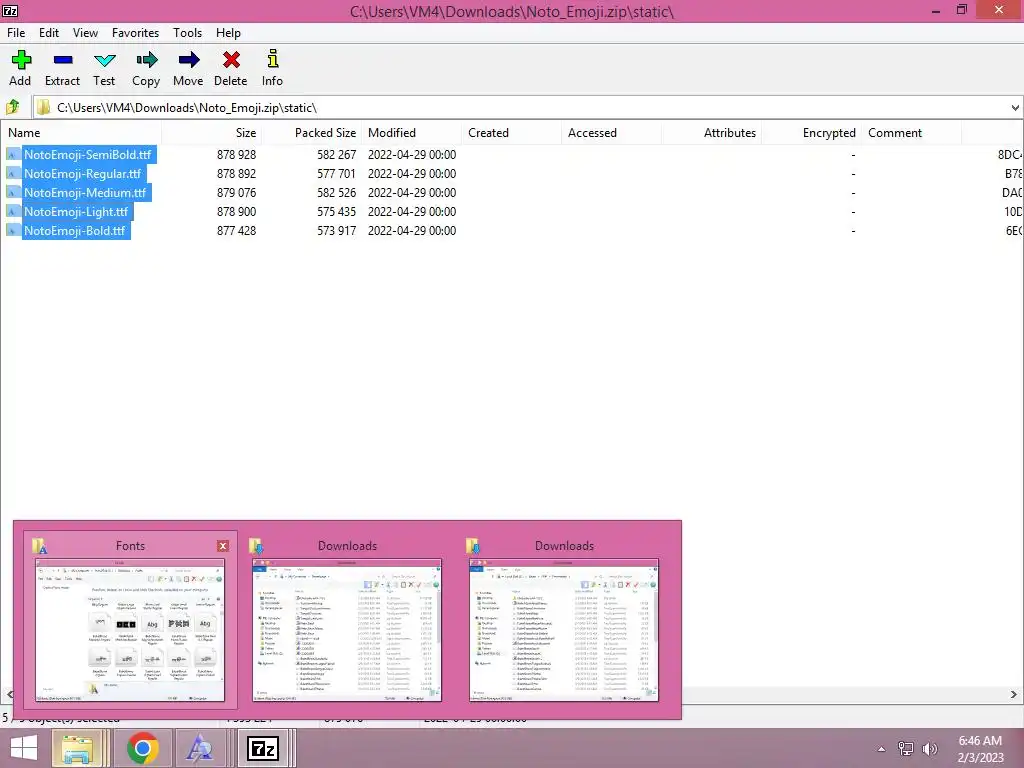Sort by the Attributes column header

click(711, 133)
